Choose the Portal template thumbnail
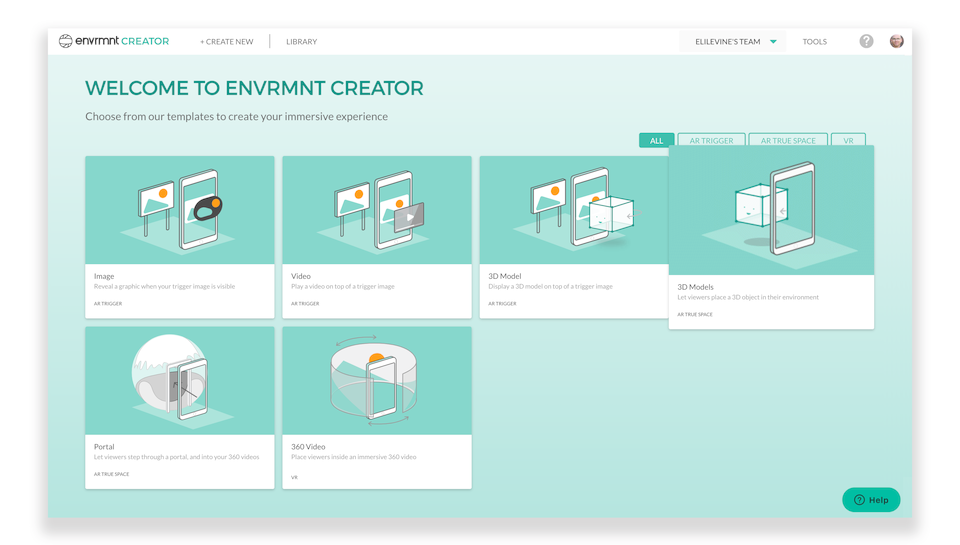 tap(179, 380)
